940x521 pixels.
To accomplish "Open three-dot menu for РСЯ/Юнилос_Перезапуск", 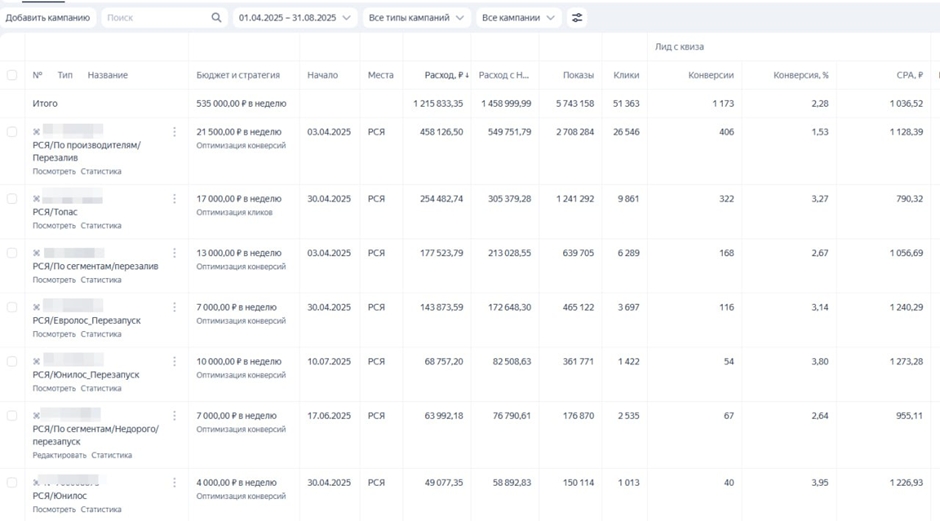I will 174,362.
